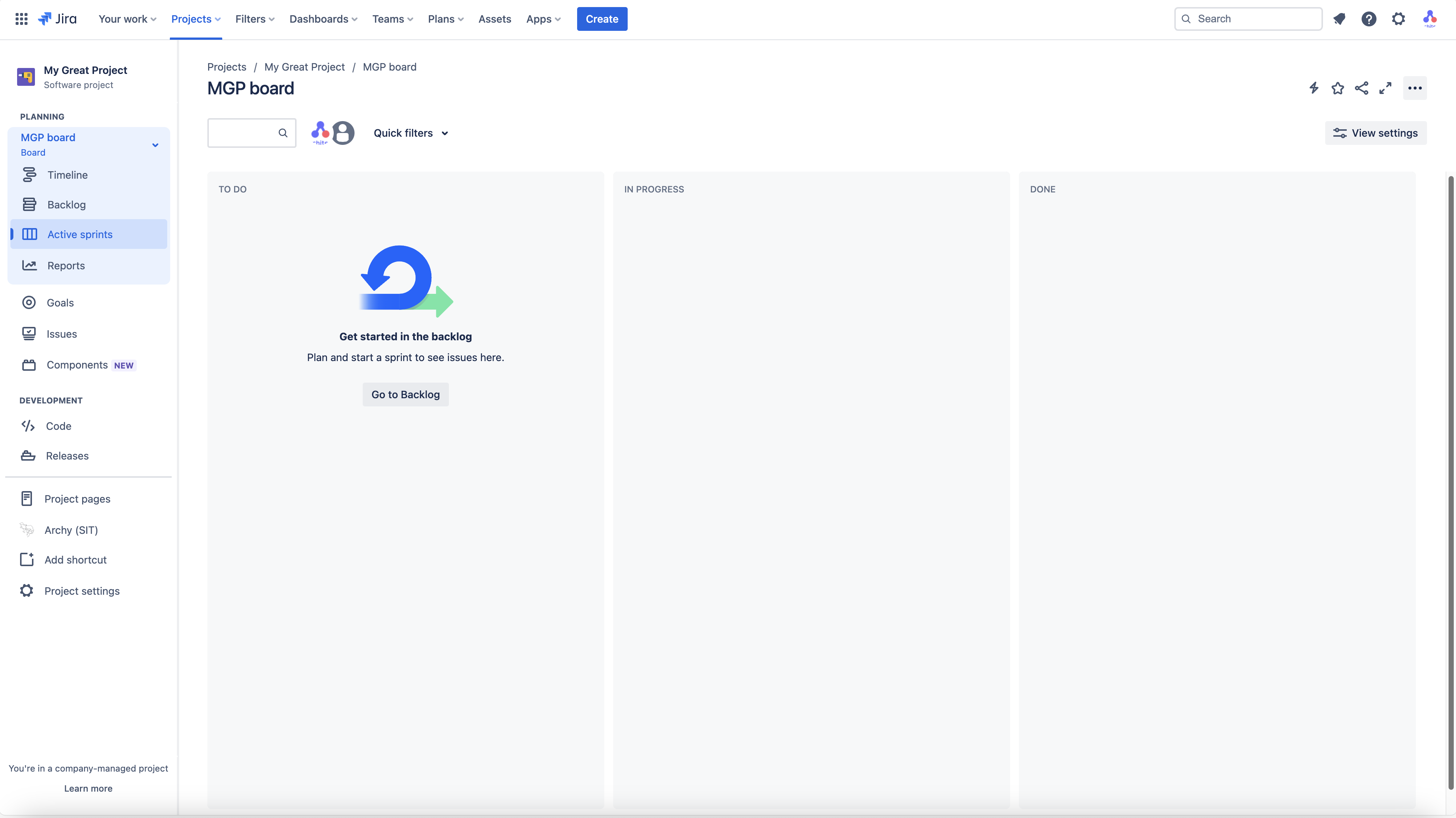Screen dimensions: 1456x818
Task: Click the board search input field
Action: coord(244,133)
